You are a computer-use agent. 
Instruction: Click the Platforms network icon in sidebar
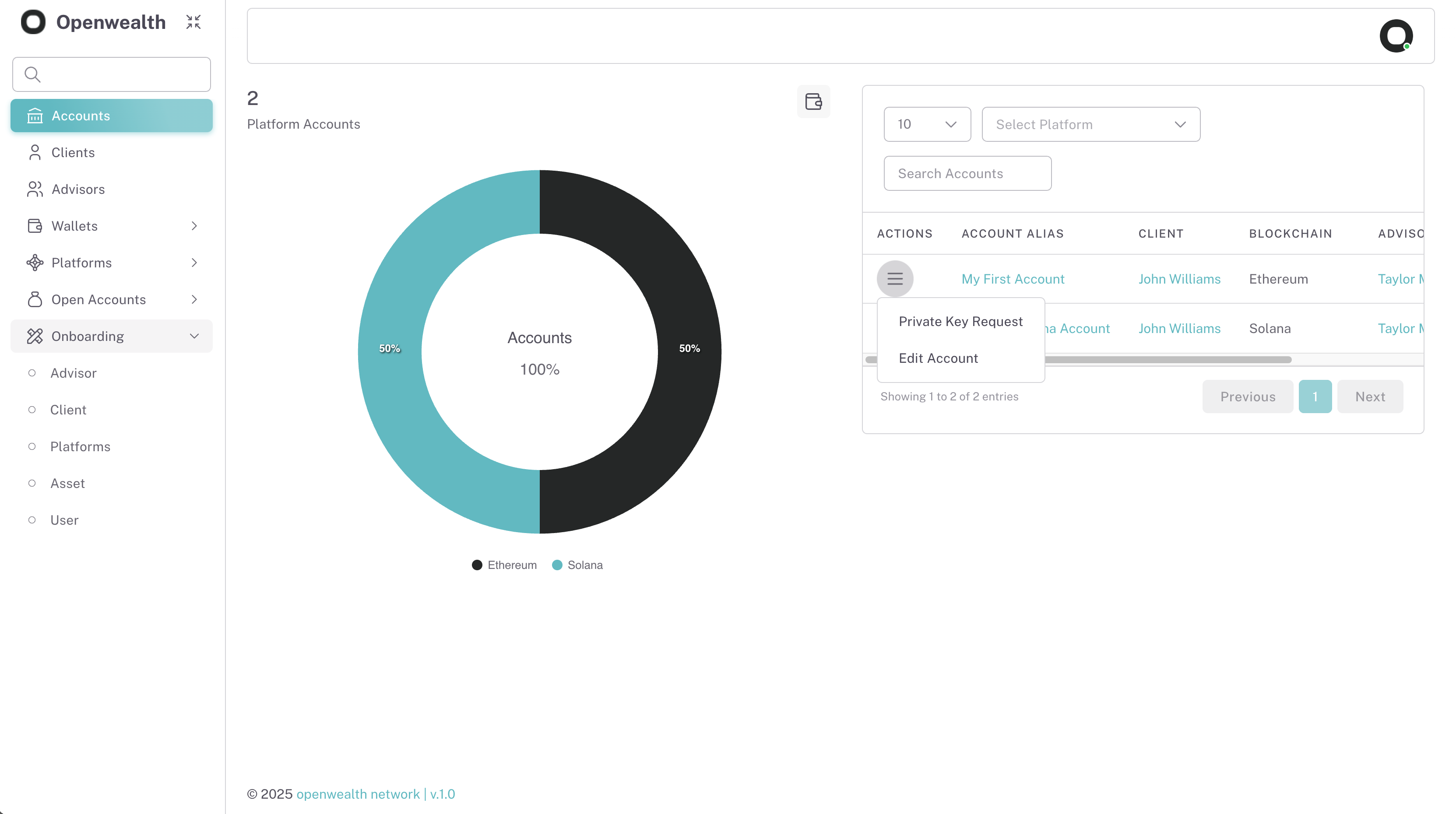point(35,263)
